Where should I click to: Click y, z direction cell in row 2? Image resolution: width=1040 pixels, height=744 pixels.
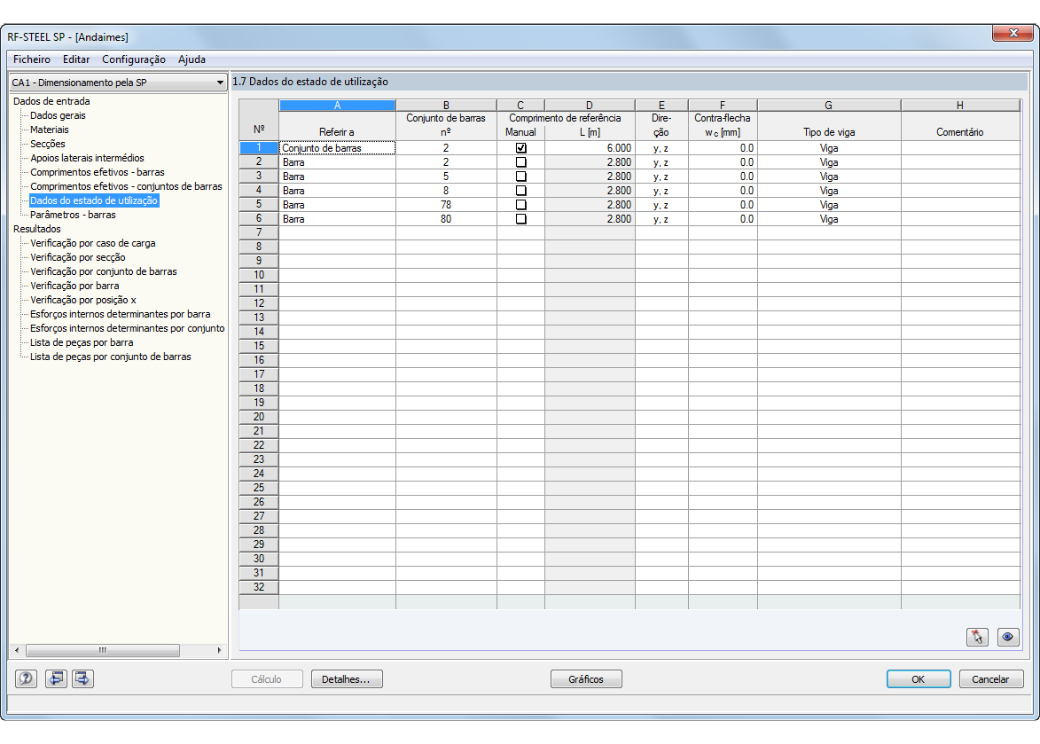[x=661, y=162]
